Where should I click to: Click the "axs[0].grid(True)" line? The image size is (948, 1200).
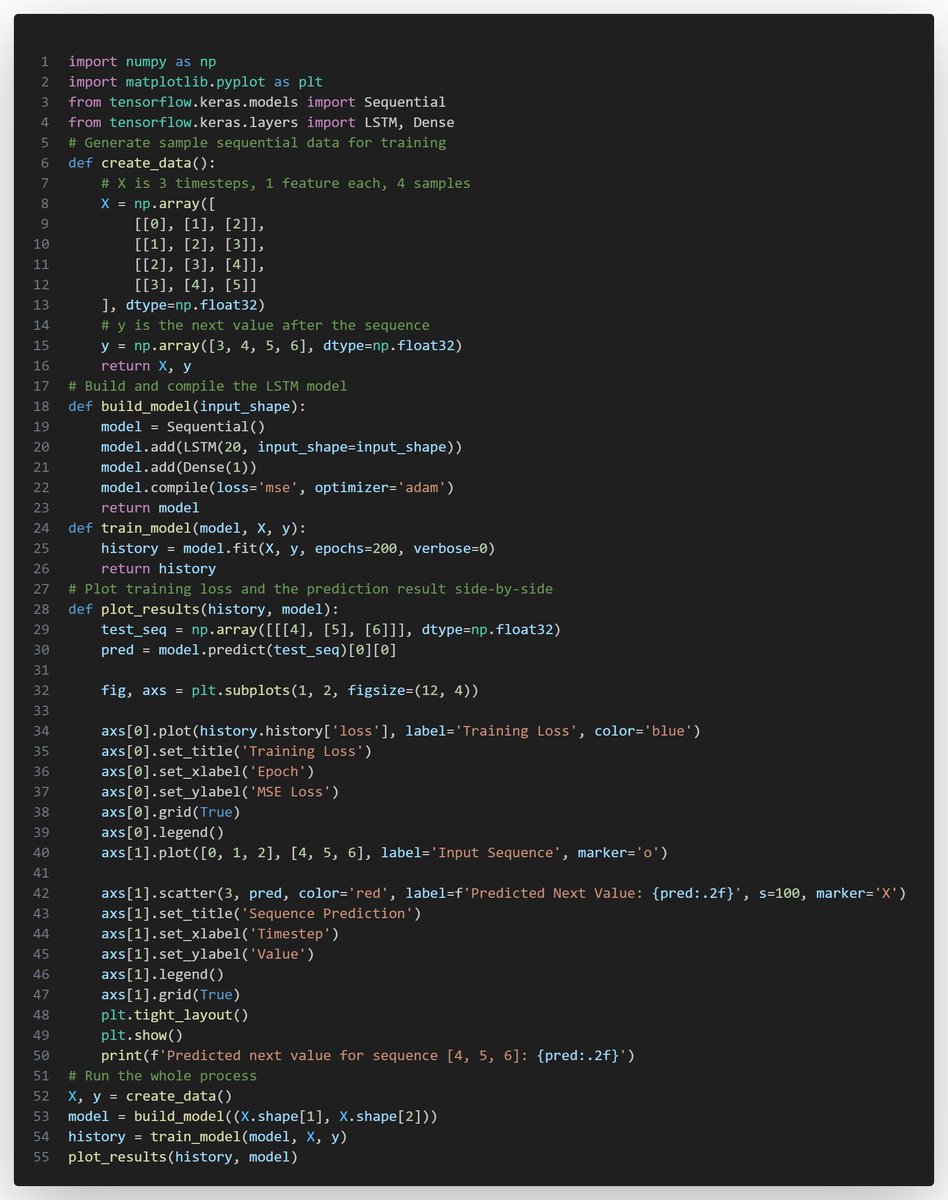(x=170, y=811)
